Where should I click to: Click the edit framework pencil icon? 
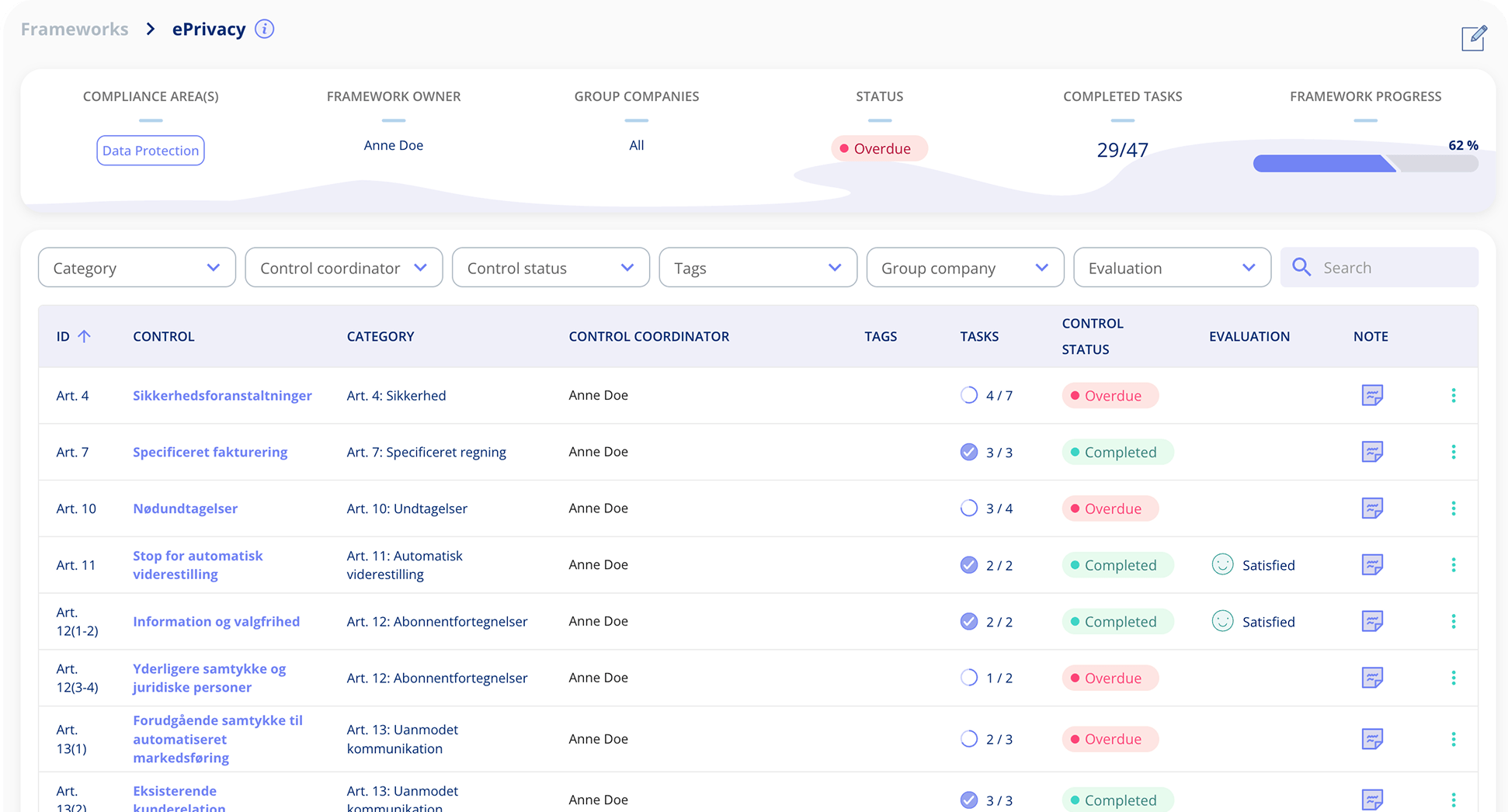click(x=1474, y=37)
